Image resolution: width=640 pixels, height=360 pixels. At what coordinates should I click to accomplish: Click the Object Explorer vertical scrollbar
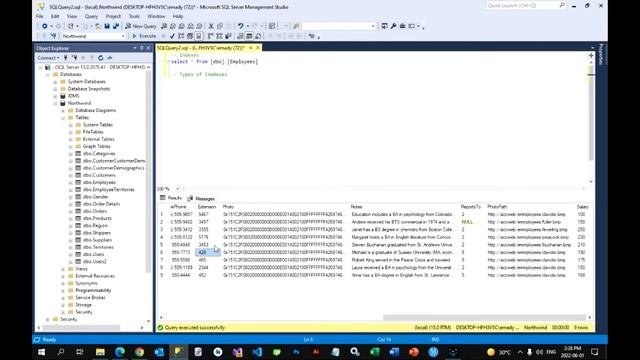(149, 171)
